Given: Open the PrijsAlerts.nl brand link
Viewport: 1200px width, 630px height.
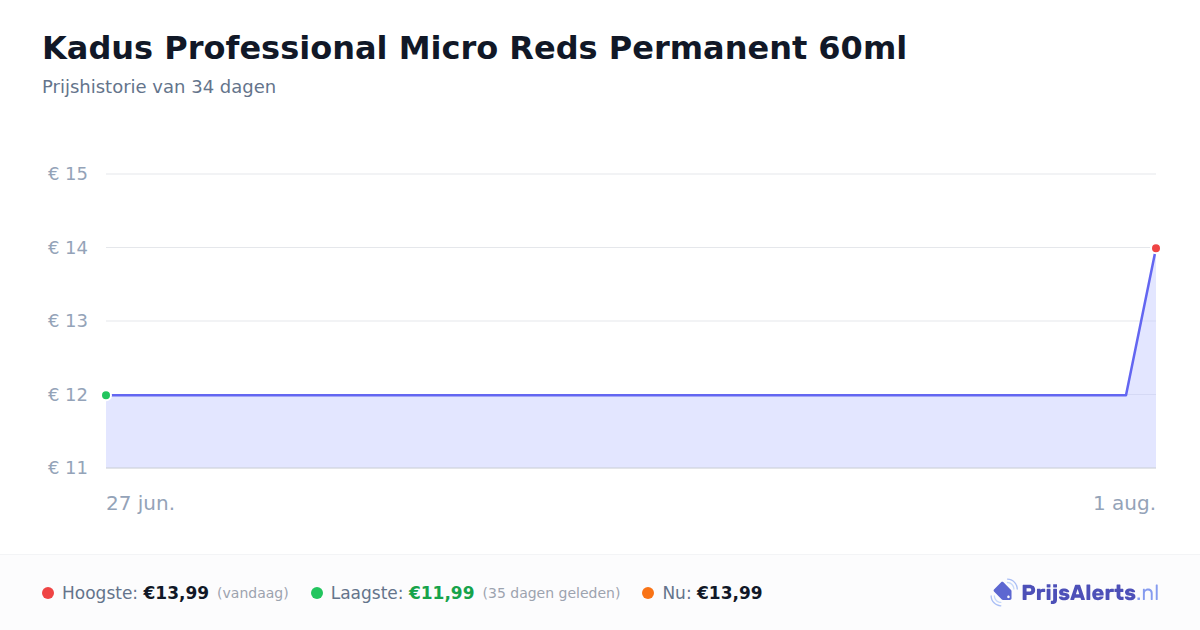Looking at the screenshot, I should pos(1075,593).
